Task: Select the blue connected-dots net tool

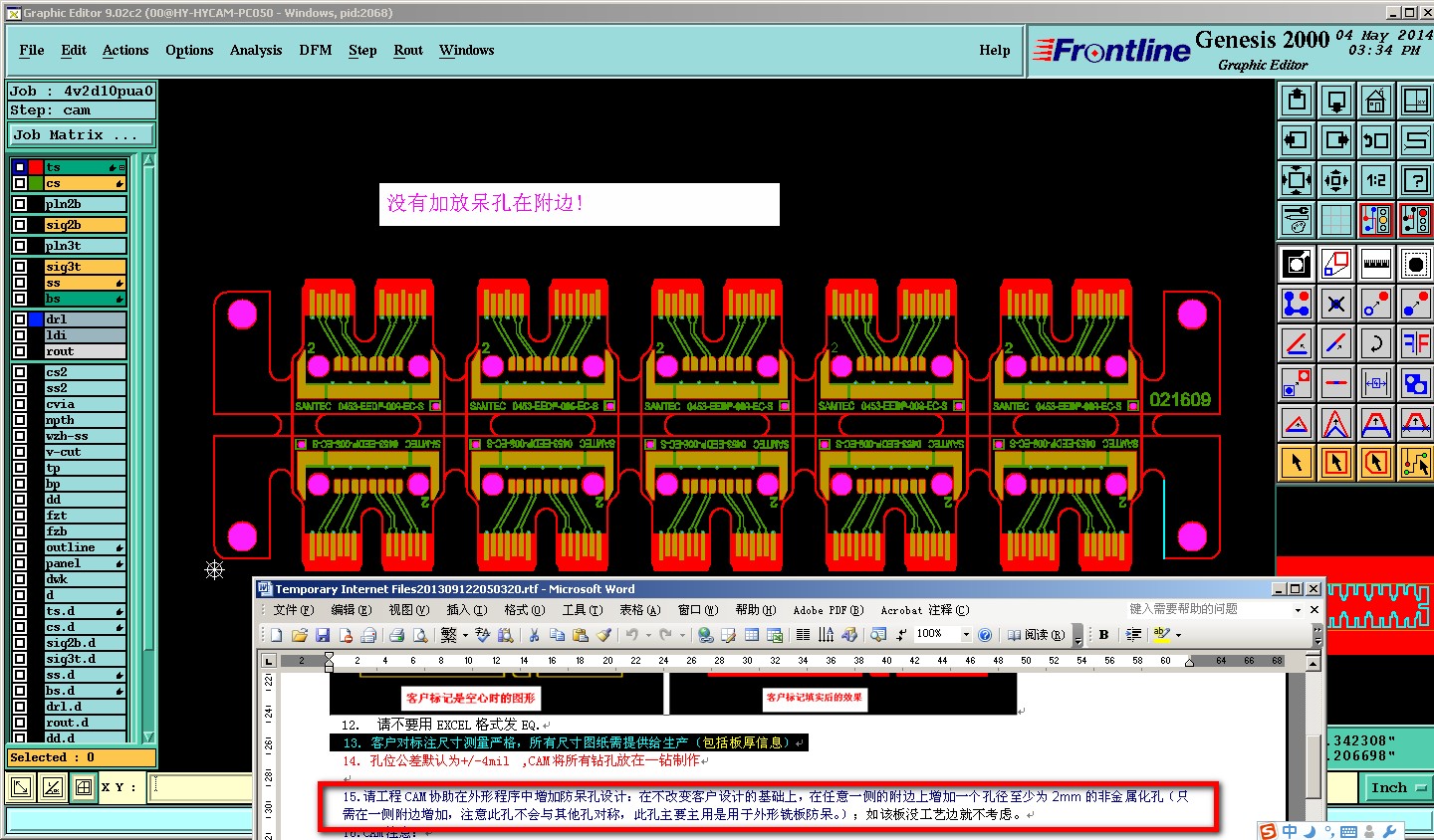Action: (1297, 304)
